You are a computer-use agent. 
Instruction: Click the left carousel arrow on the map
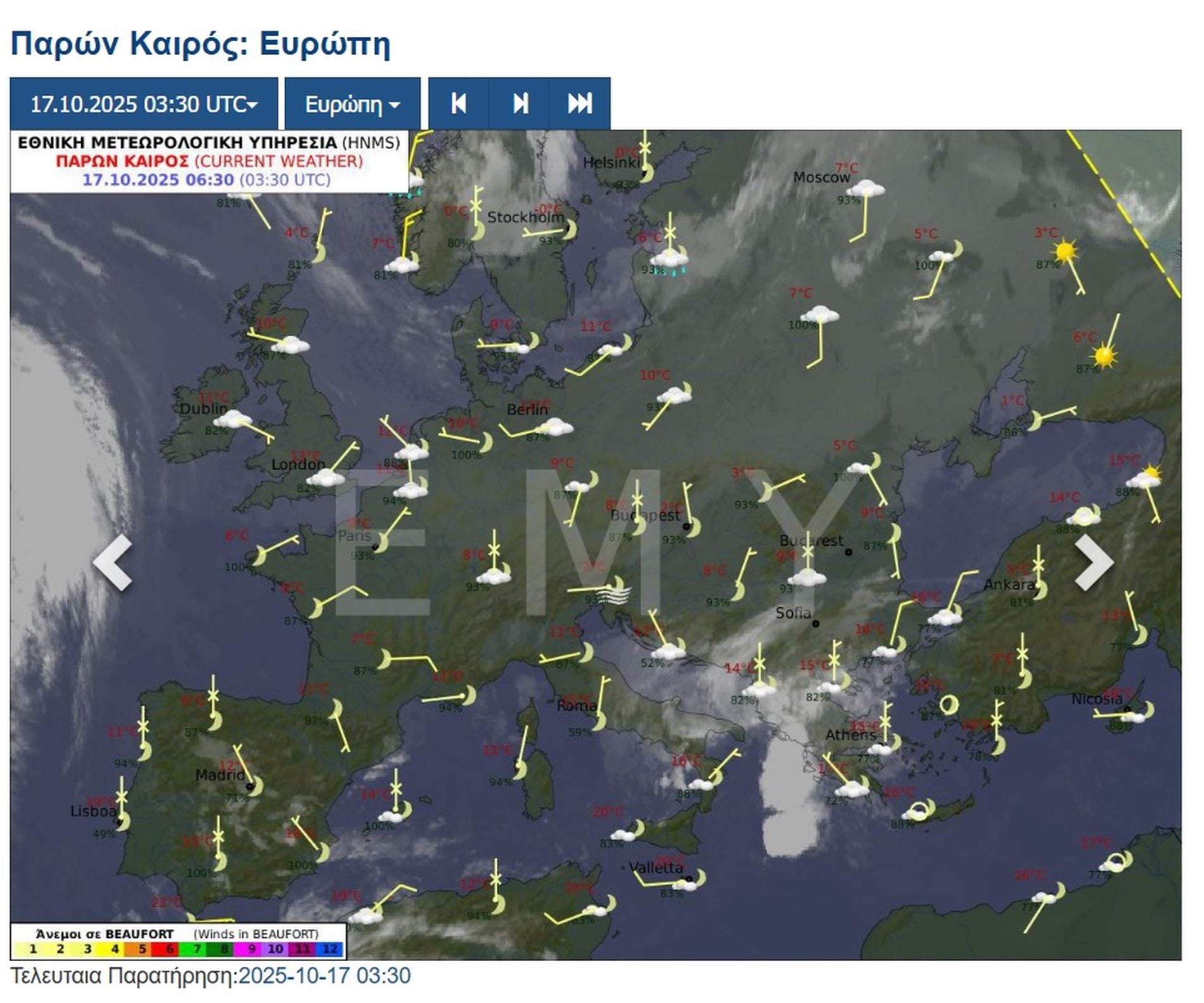(112, 562)
